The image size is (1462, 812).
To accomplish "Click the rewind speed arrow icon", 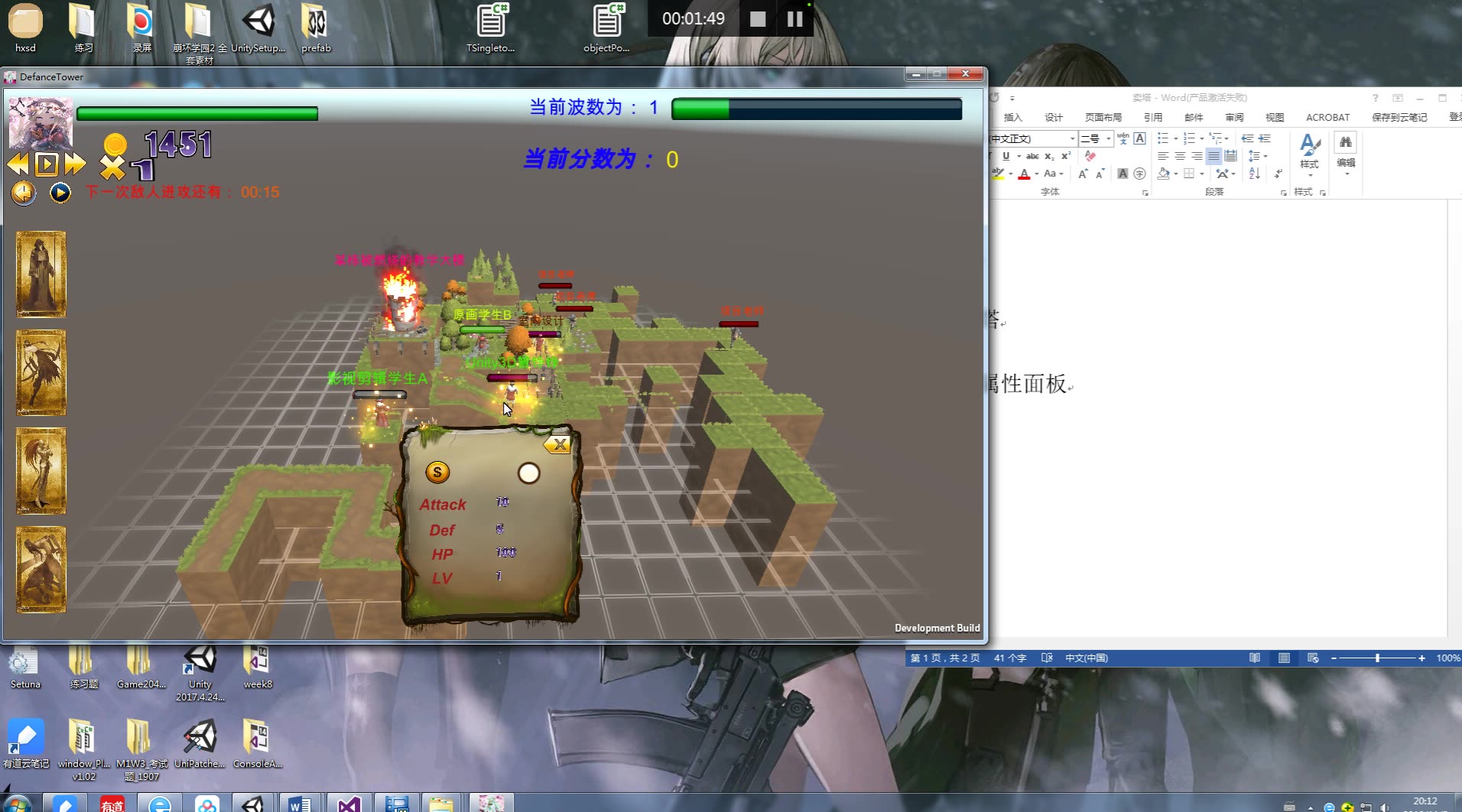I will point(17,164).
